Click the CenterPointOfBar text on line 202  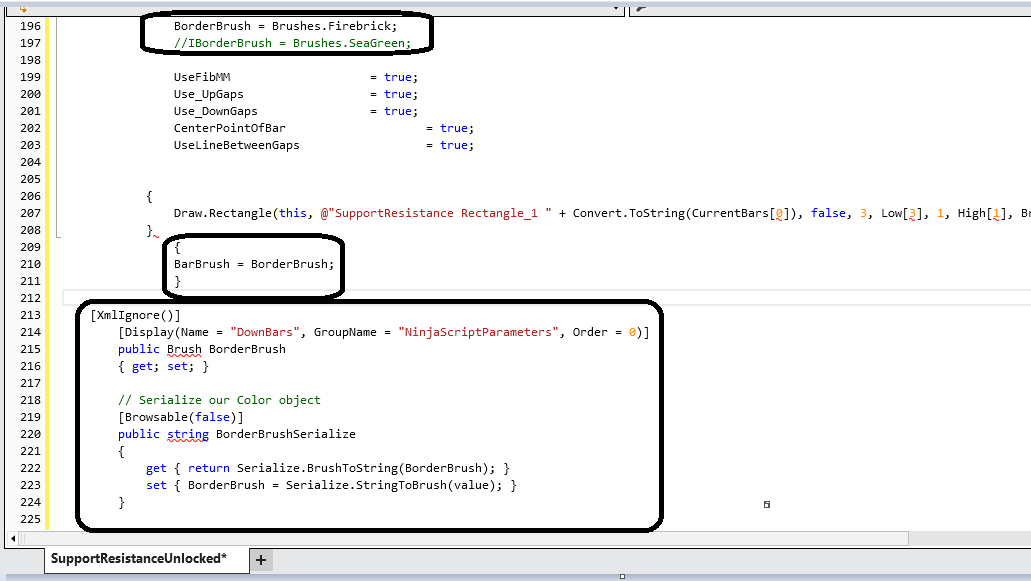(229, 128)
